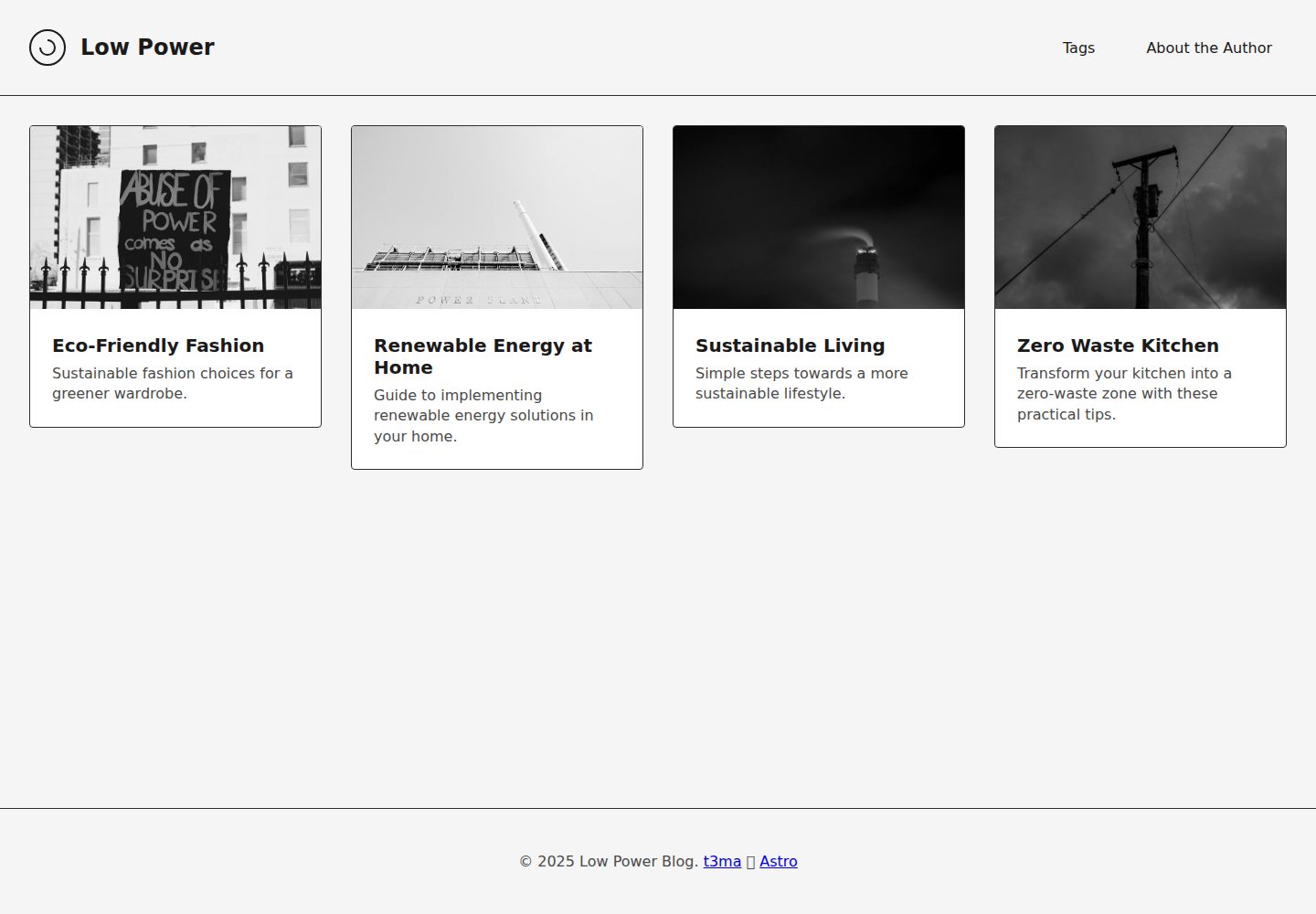The image size is (1316, 914).
Task: Click 'Sustainable fashion choices for a greener wardrobe' text
Action: [x=173, y=383]
